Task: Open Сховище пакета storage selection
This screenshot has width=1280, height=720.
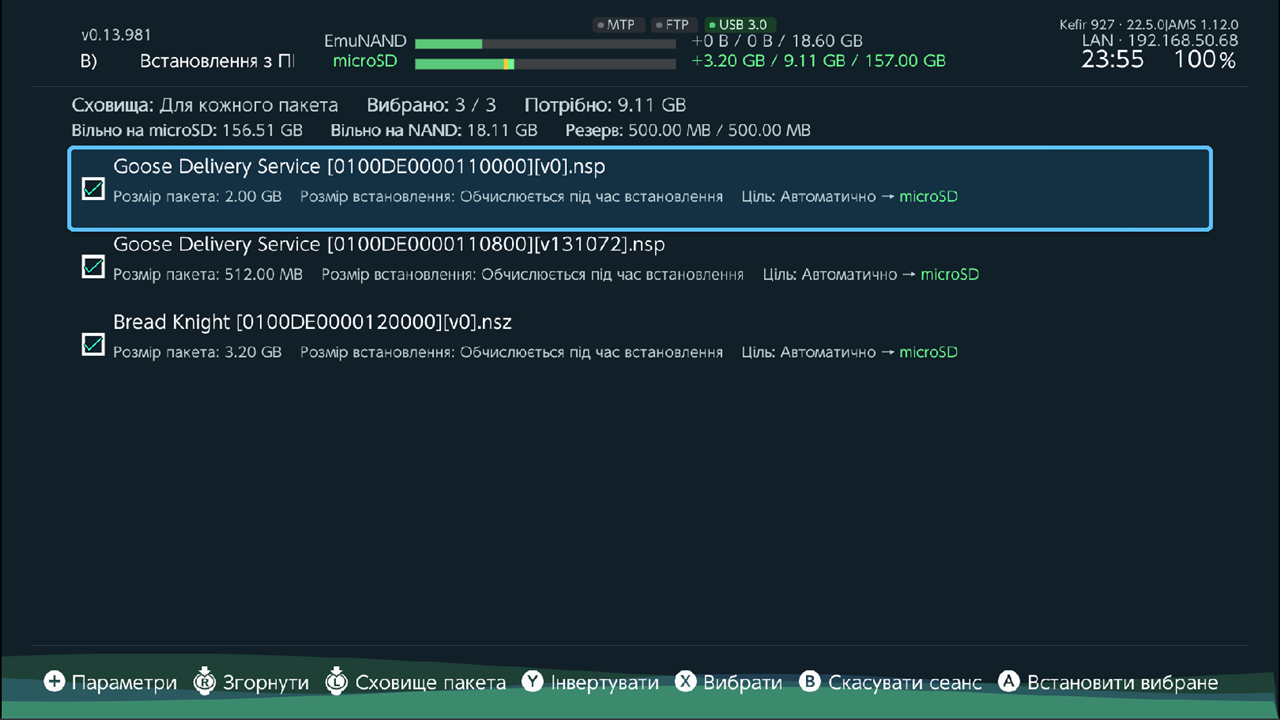Action: [431, 682]
